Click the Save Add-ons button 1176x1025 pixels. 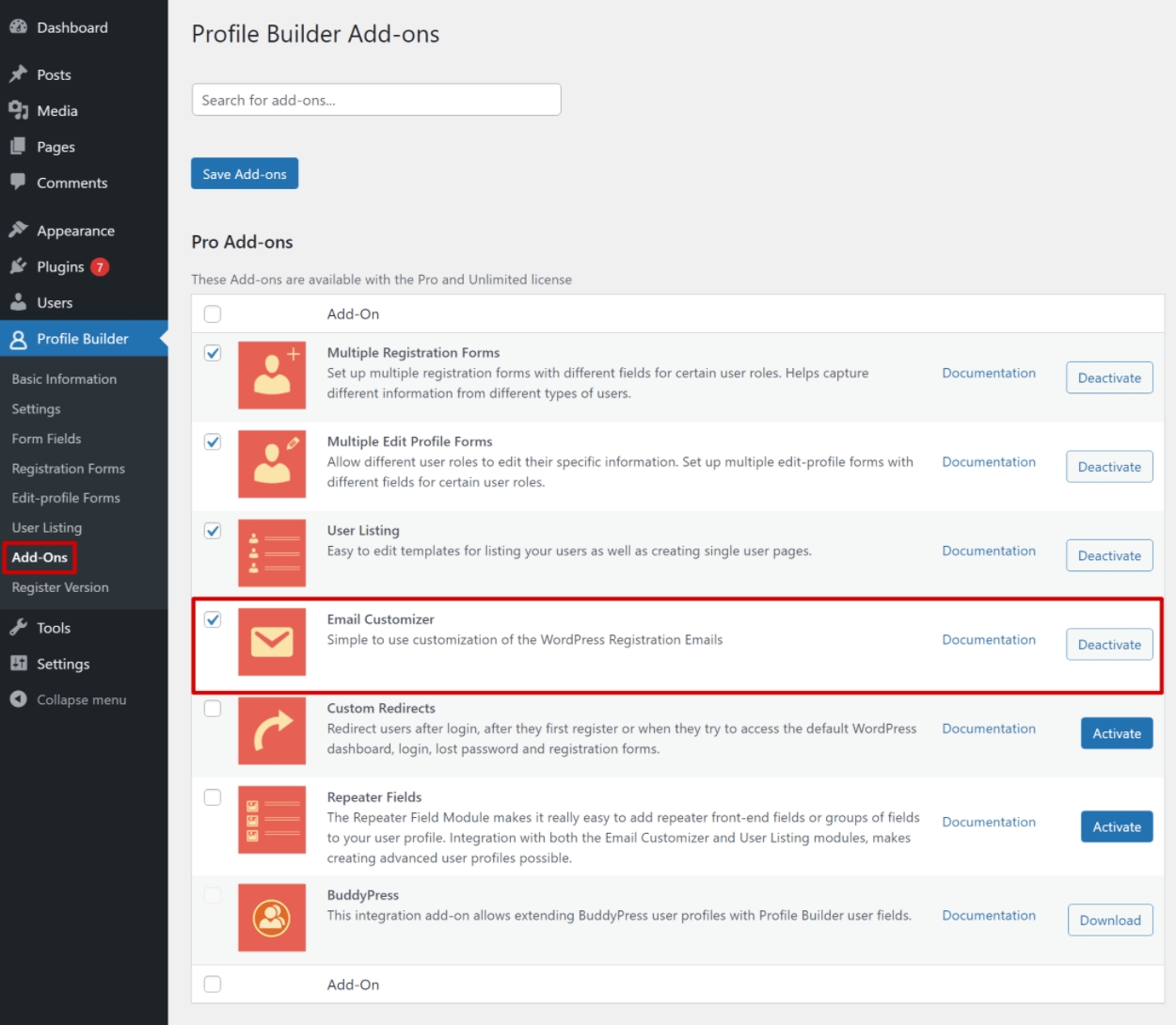coord(245,173)
